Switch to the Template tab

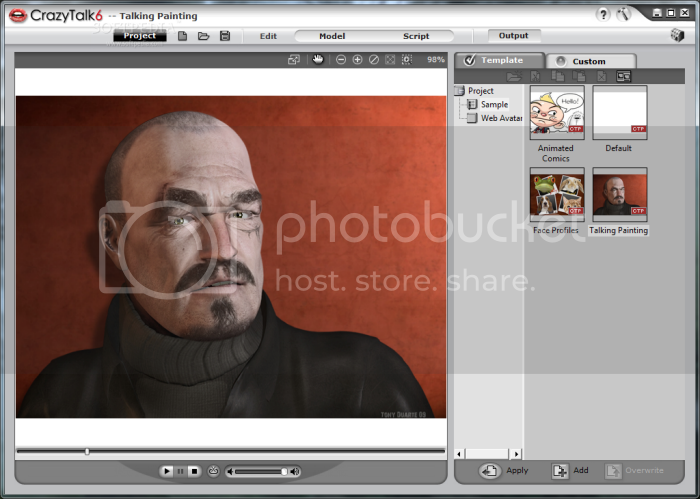click(x=499, y=61)
